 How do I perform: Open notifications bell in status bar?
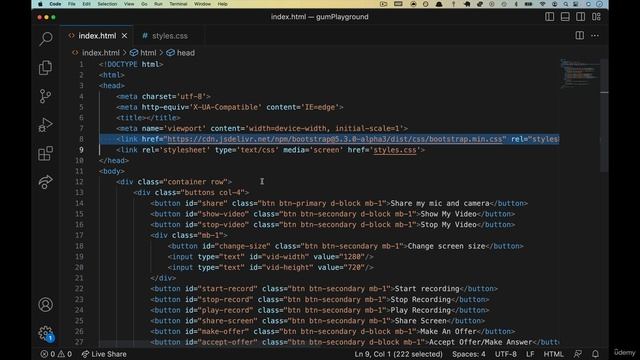(x=596, y=354)
